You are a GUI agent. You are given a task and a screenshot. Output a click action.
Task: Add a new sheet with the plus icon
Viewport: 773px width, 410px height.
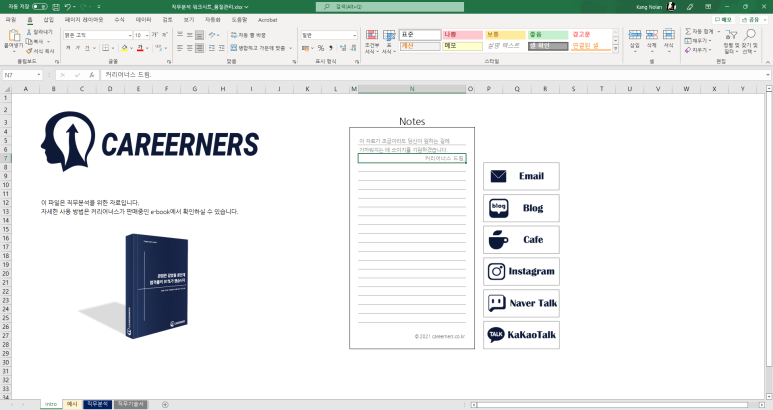(165, 405)
